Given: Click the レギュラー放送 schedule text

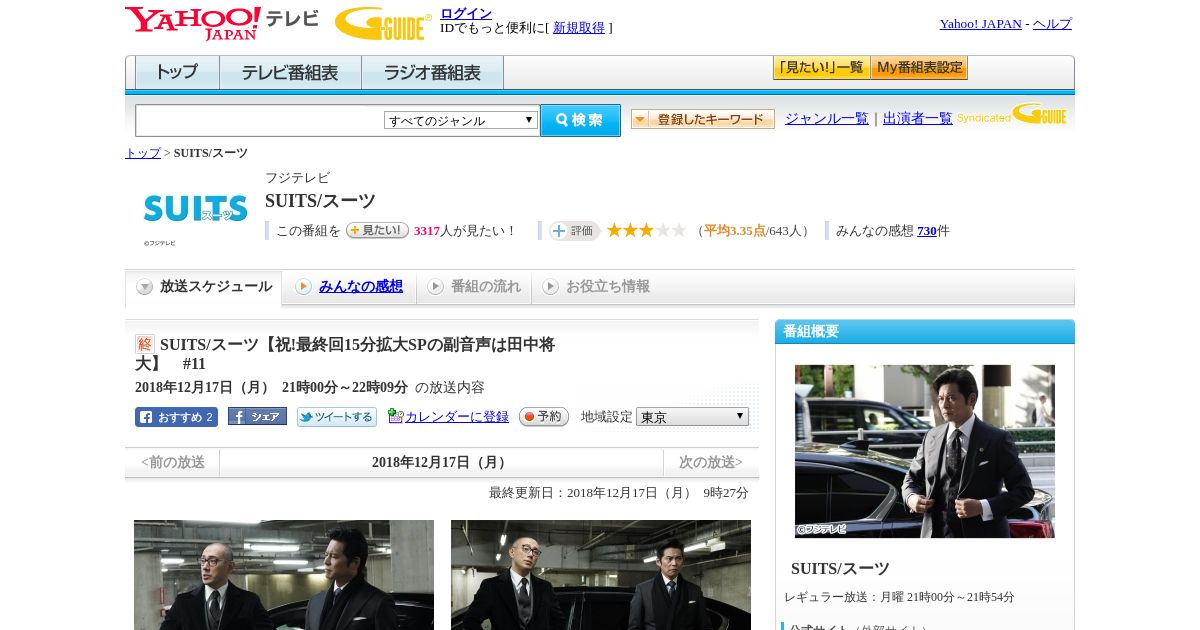Looking at the screenshot, I should [899, 597].
